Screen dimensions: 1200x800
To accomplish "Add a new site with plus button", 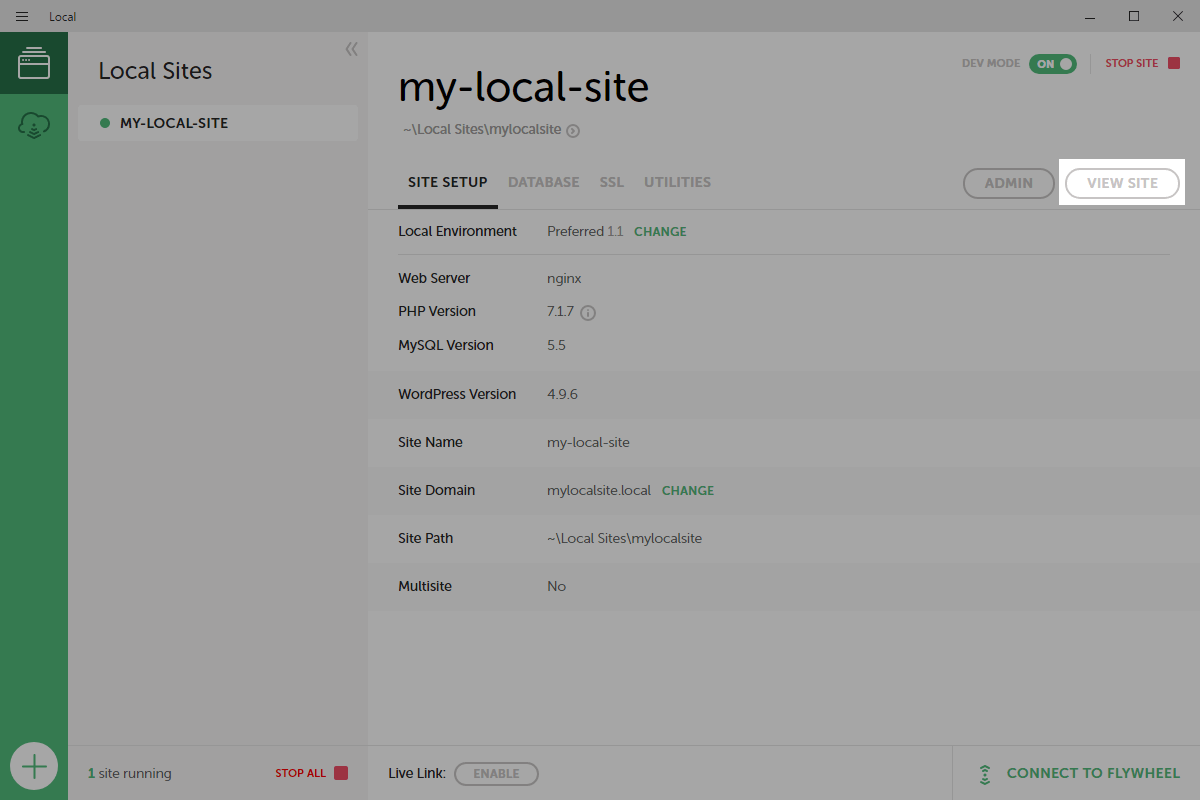I will coord(34,767).
